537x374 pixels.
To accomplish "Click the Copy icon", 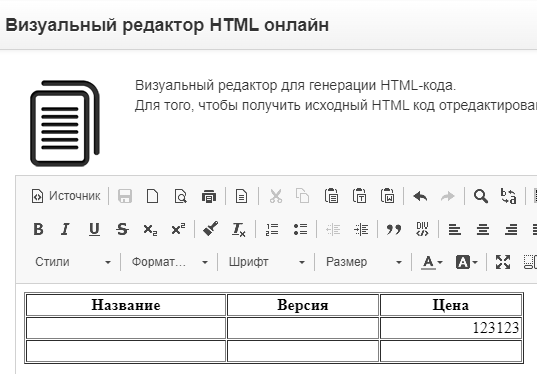I will (x=302, y=196).
